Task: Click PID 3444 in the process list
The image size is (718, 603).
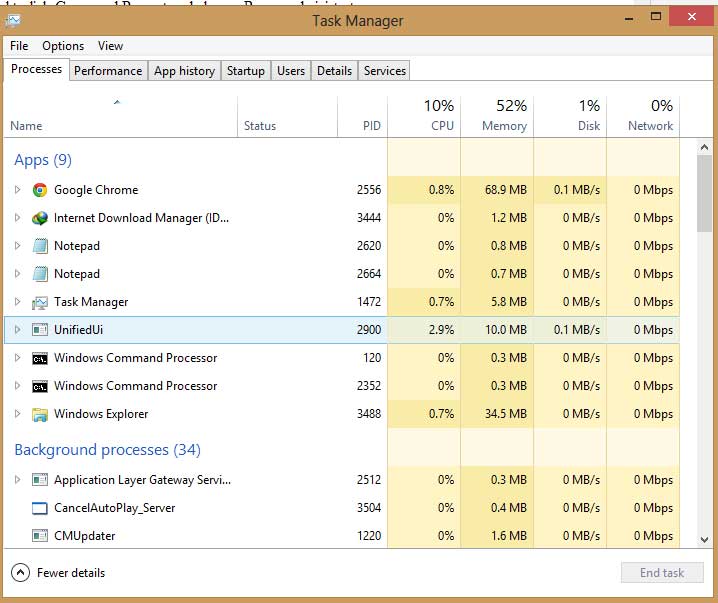Action: click(x=369, y=217)
